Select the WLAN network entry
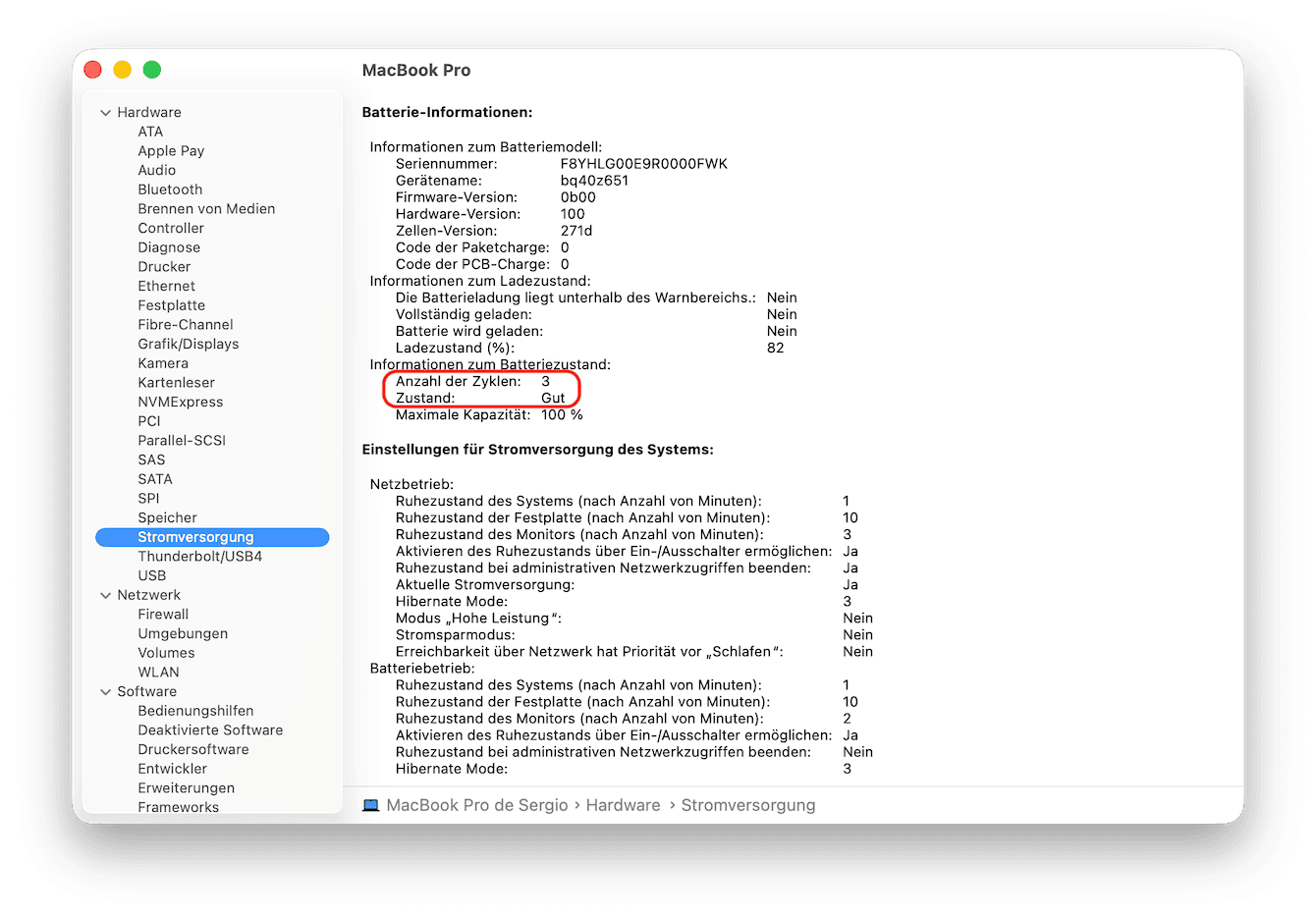 tap(158, 673)
